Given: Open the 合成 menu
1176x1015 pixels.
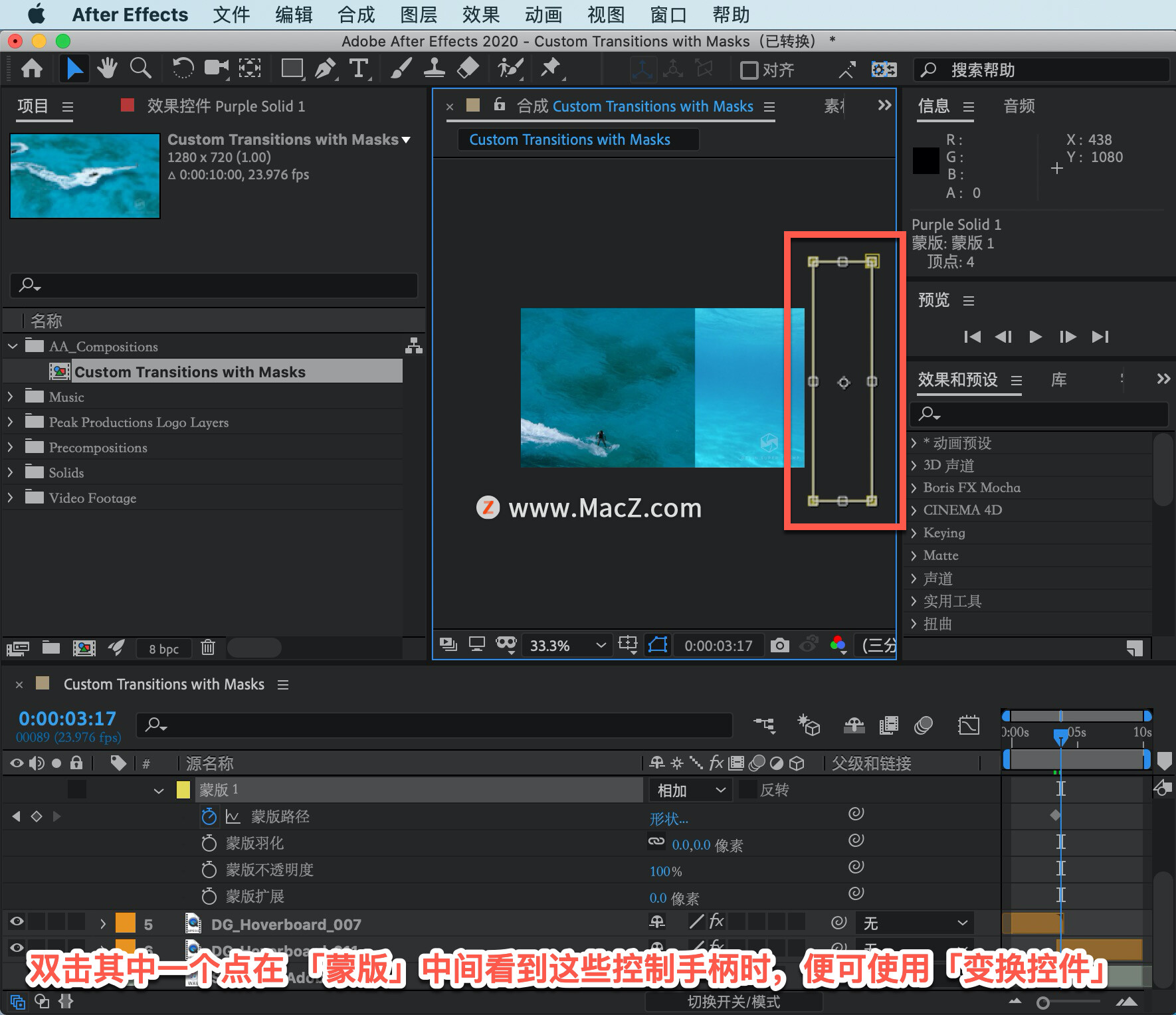Looking at the screenshot, I should (x=356, y=15).
